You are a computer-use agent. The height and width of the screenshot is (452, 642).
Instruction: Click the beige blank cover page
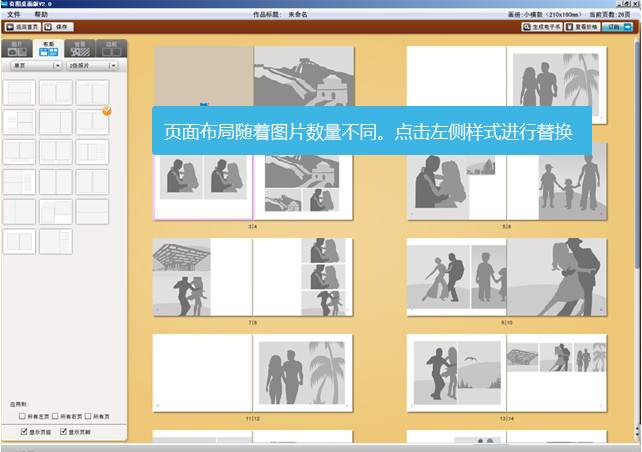[203, 76]
